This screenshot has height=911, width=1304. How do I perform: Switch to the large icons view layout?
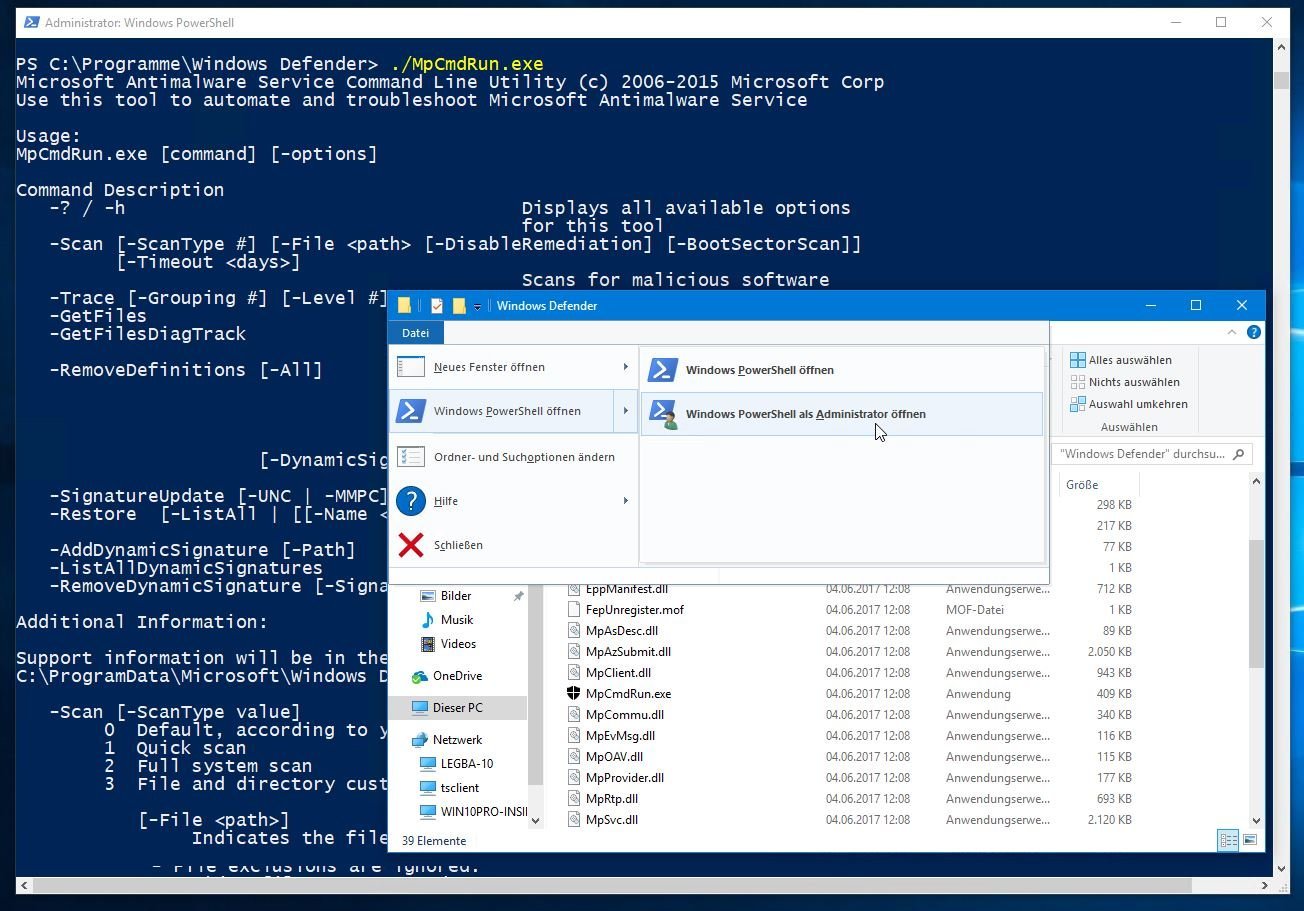click(1250, 841)
